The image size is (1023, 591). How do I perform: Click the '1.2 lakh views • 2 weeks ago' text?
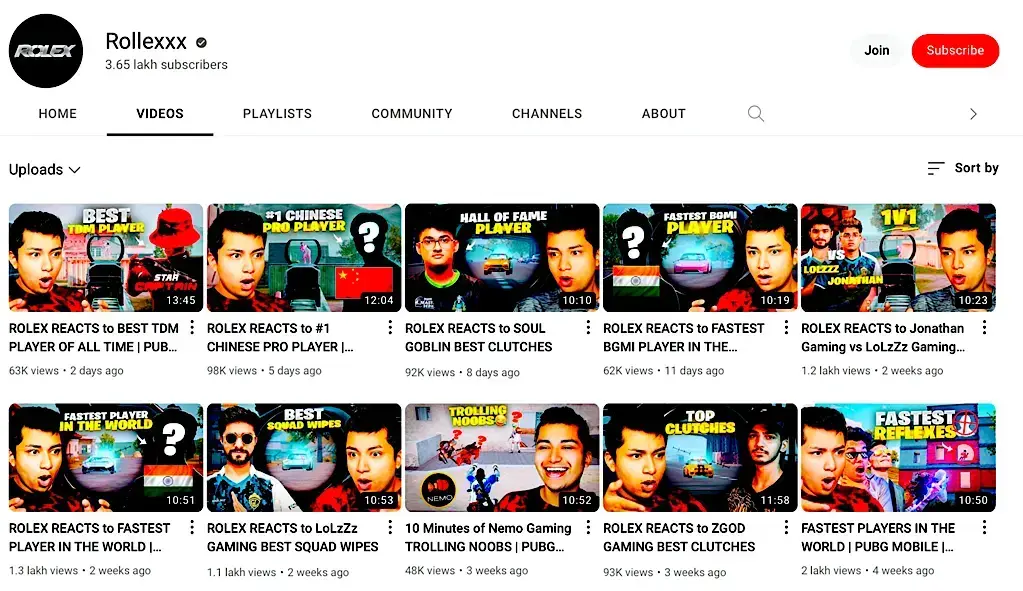pos(872,371)
